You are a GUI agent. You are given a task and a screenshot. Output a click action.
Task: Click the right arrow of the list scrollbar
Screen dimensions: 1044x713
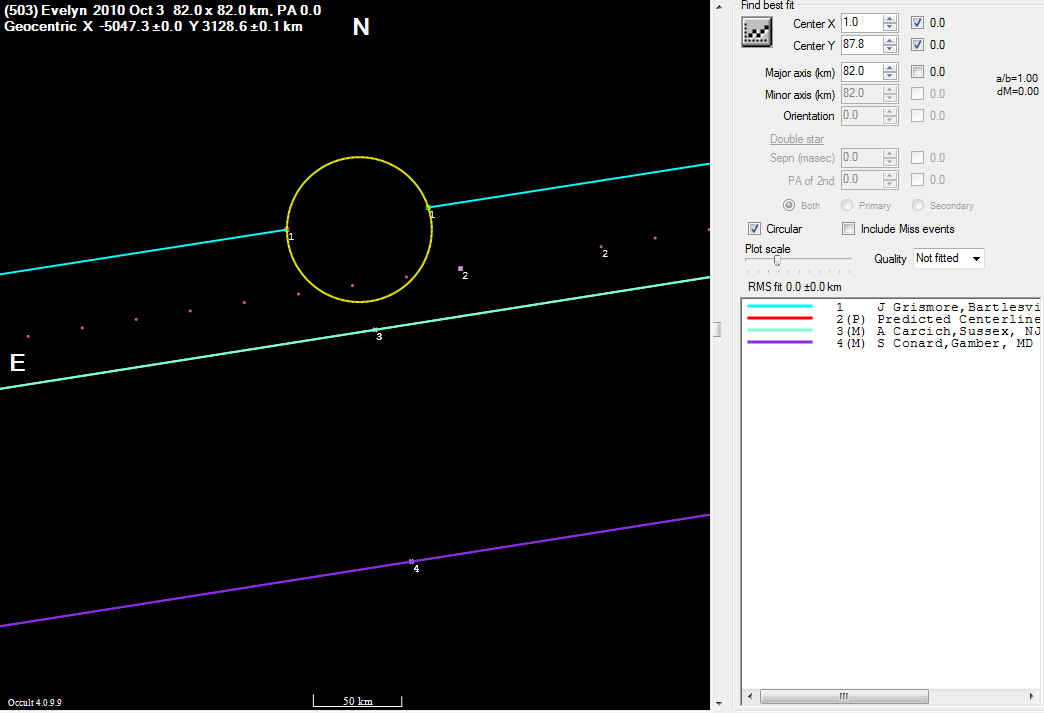tap(1033, 696)
